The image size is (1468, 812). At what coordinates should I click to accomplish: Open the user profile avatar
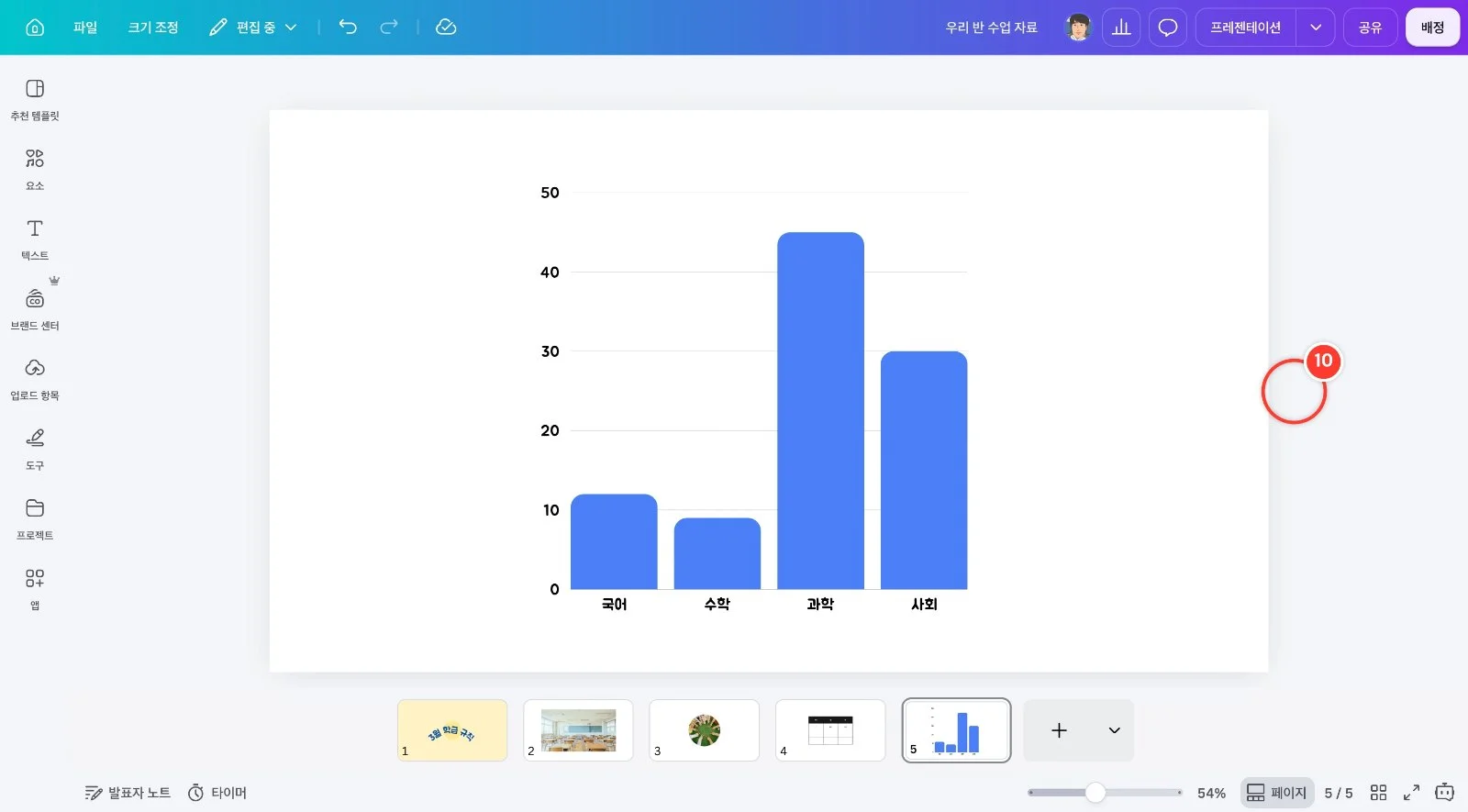click(x=1078, y=28)
